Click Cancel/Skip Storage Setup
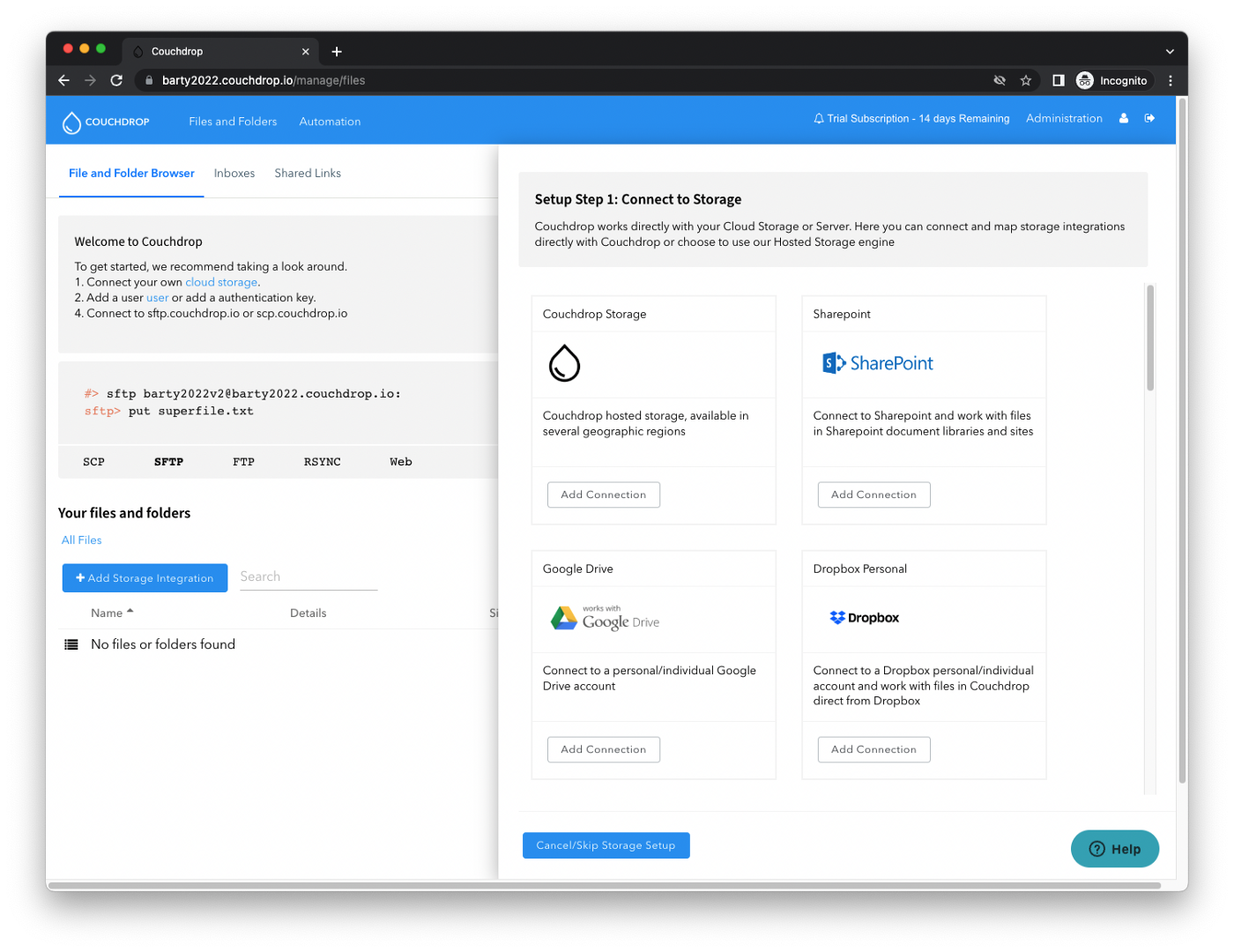This screenshot has height=952, width=1234. [x=606, y=845]
